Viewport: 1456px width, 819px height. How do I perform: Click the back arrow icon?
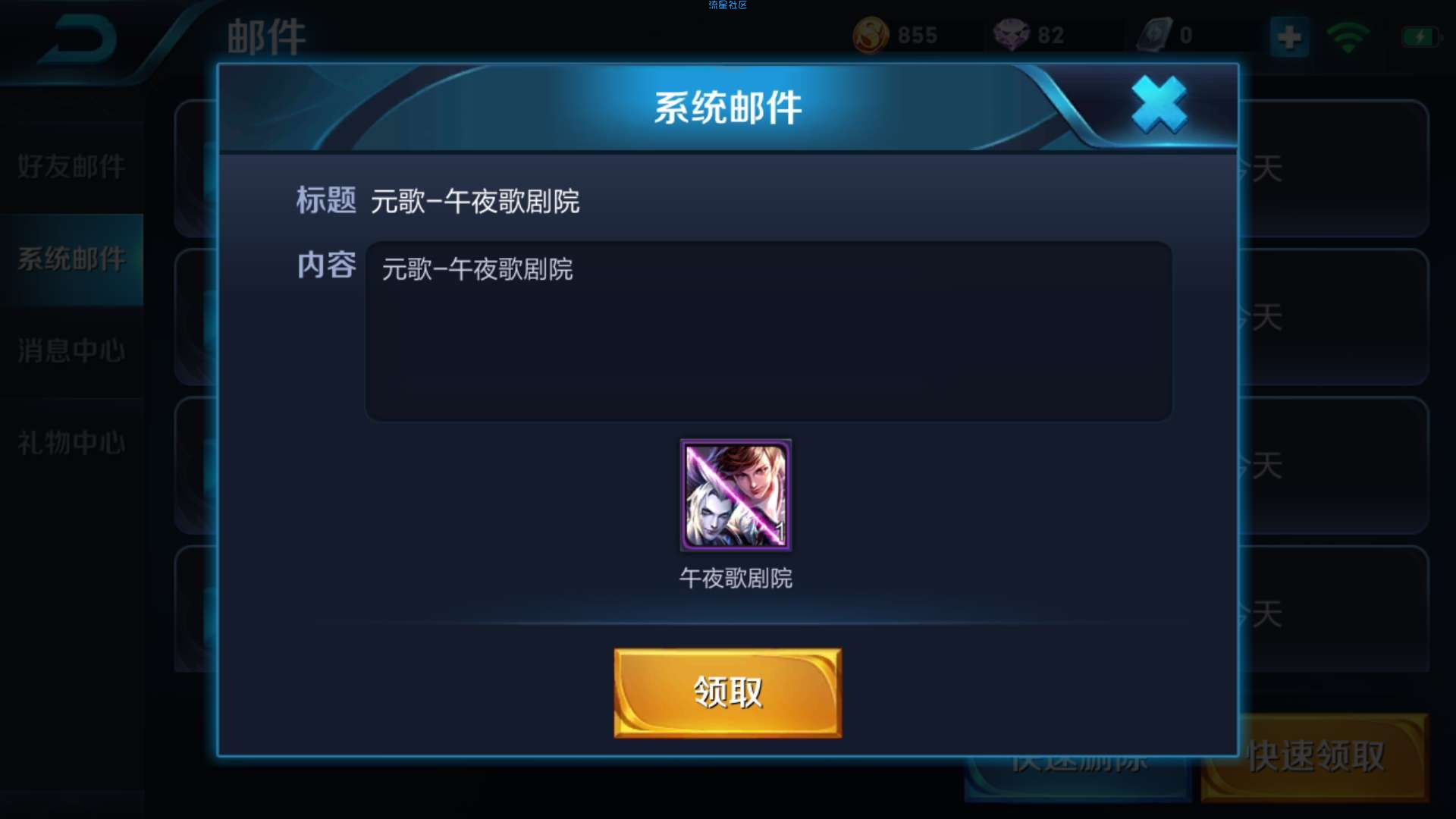[78, 41]
